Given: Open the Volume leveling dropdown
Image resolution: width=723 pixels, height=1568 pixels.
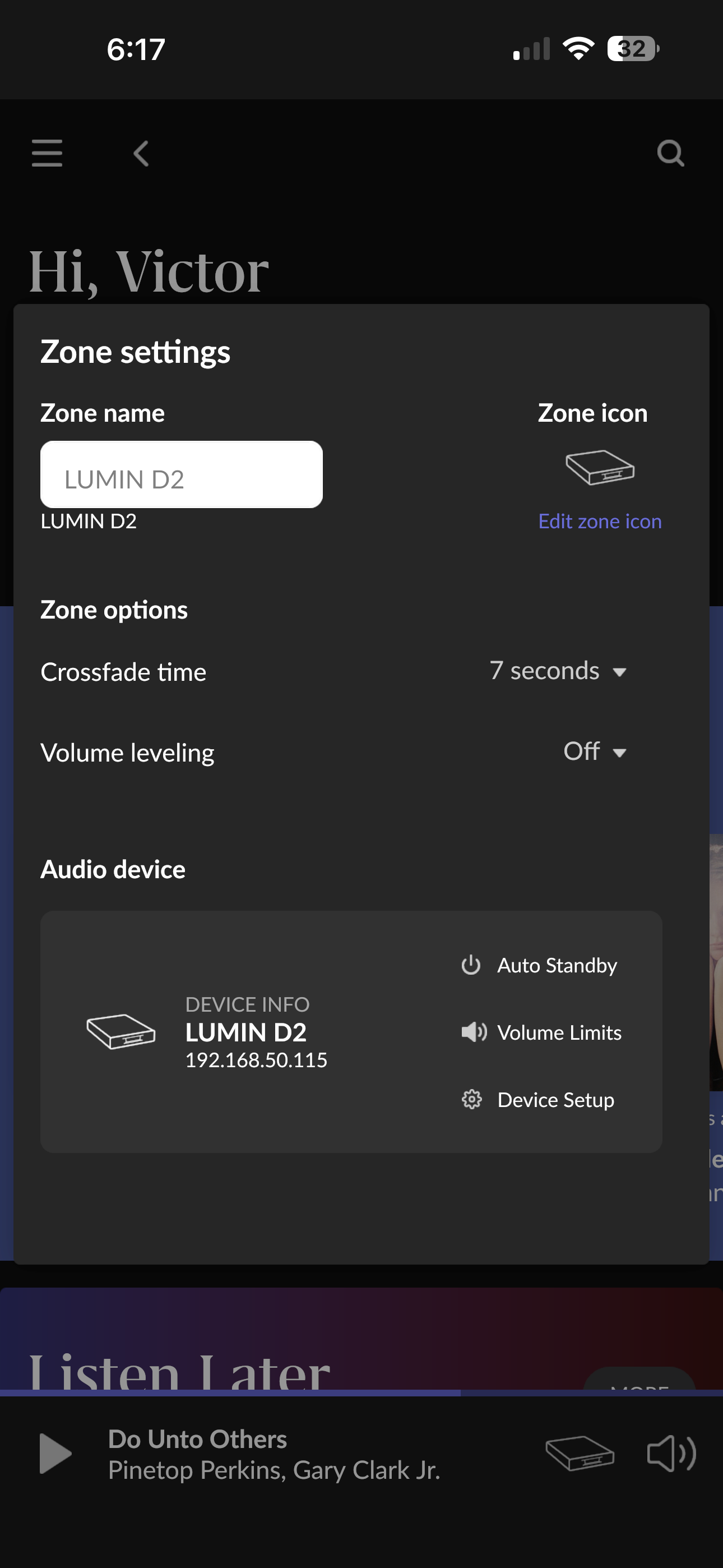Looking at the screenshot, I should coord(595,751).
